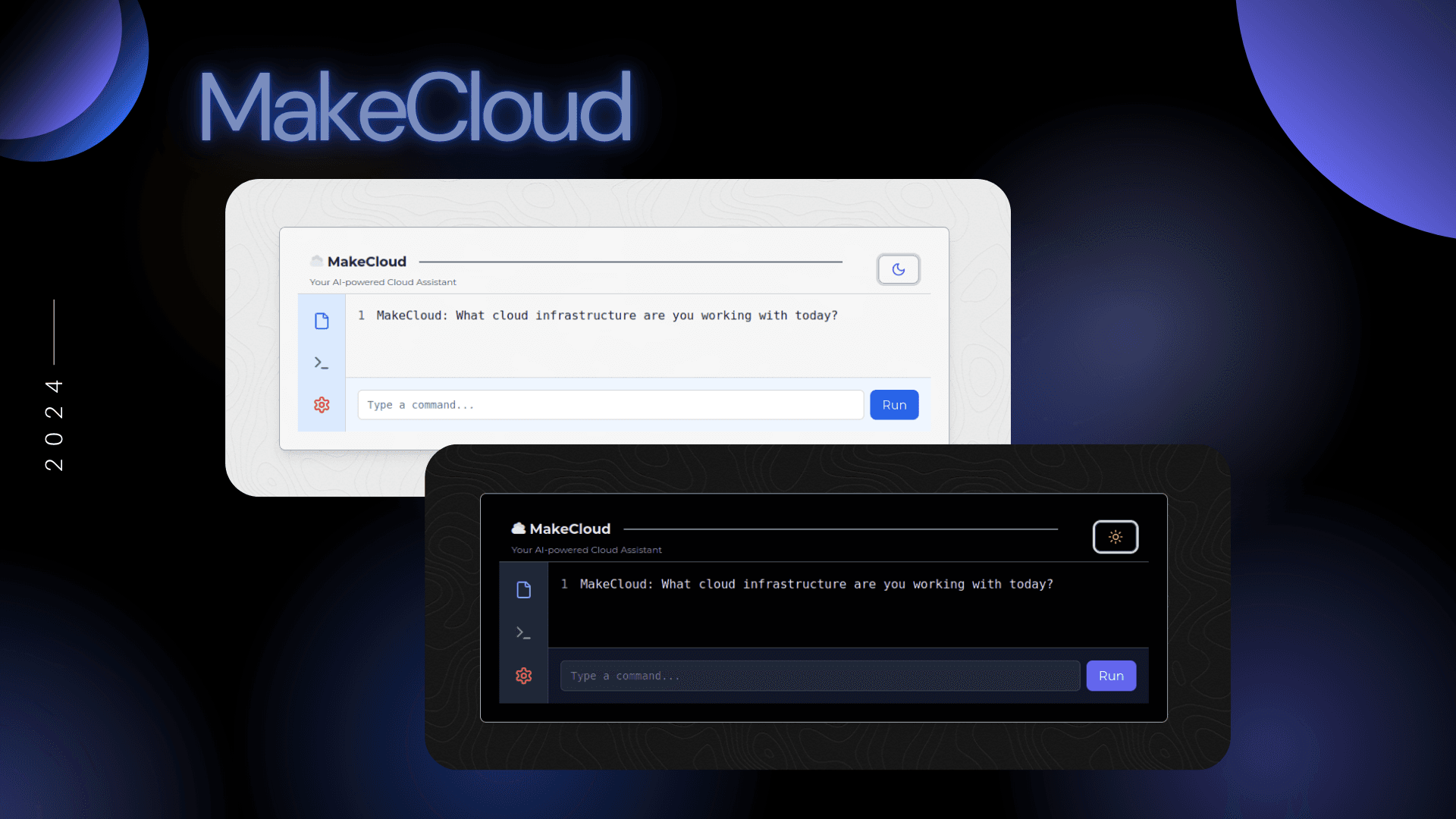
Task: Select terminal prompt icon in dark panel
Action: click(x=523, y=632)
